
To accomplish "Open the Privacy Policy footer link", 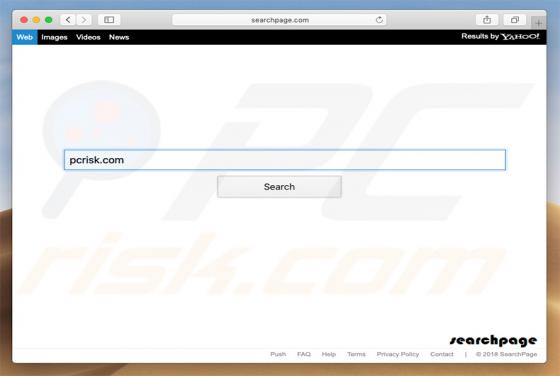I will 398,354.
